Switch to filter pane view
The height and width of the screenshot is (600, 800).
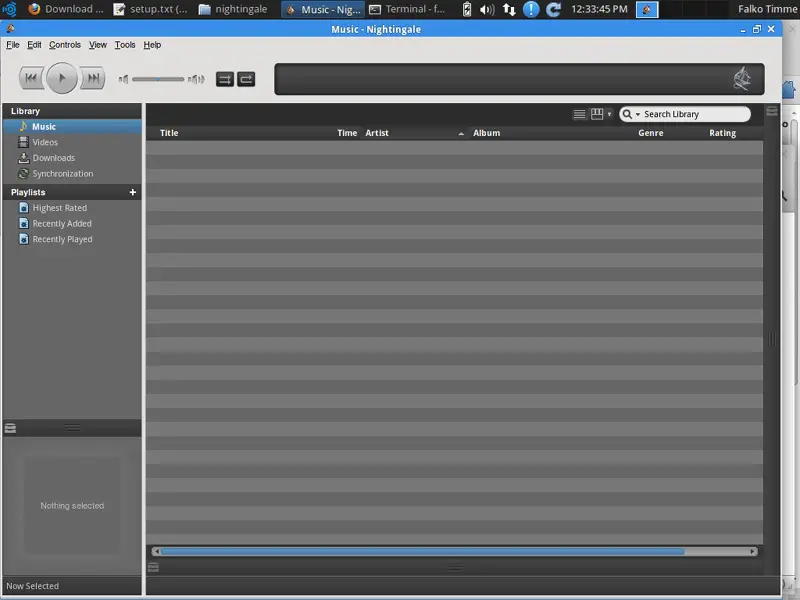tap(597, 114)
